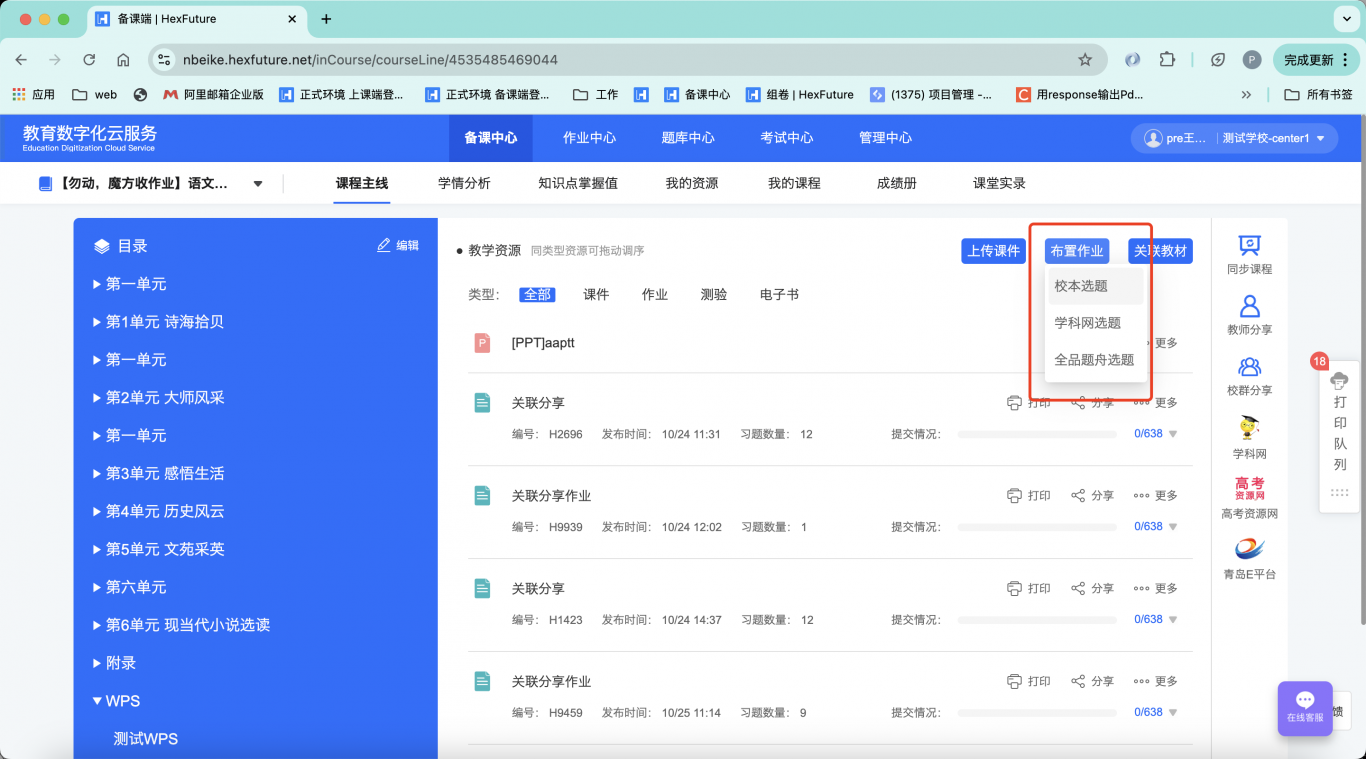Click the browser reload button

89,60
